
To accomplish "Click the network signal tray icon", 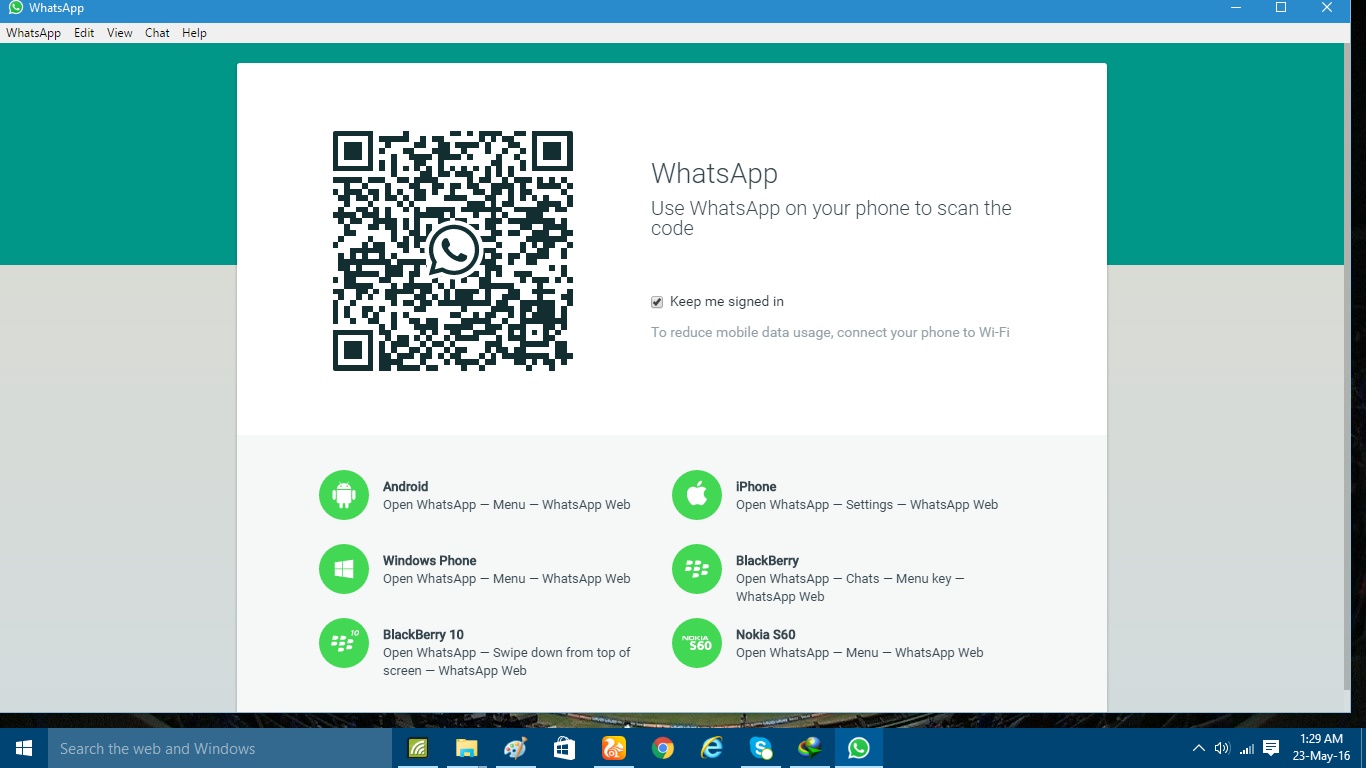I will pos(1247,748).
